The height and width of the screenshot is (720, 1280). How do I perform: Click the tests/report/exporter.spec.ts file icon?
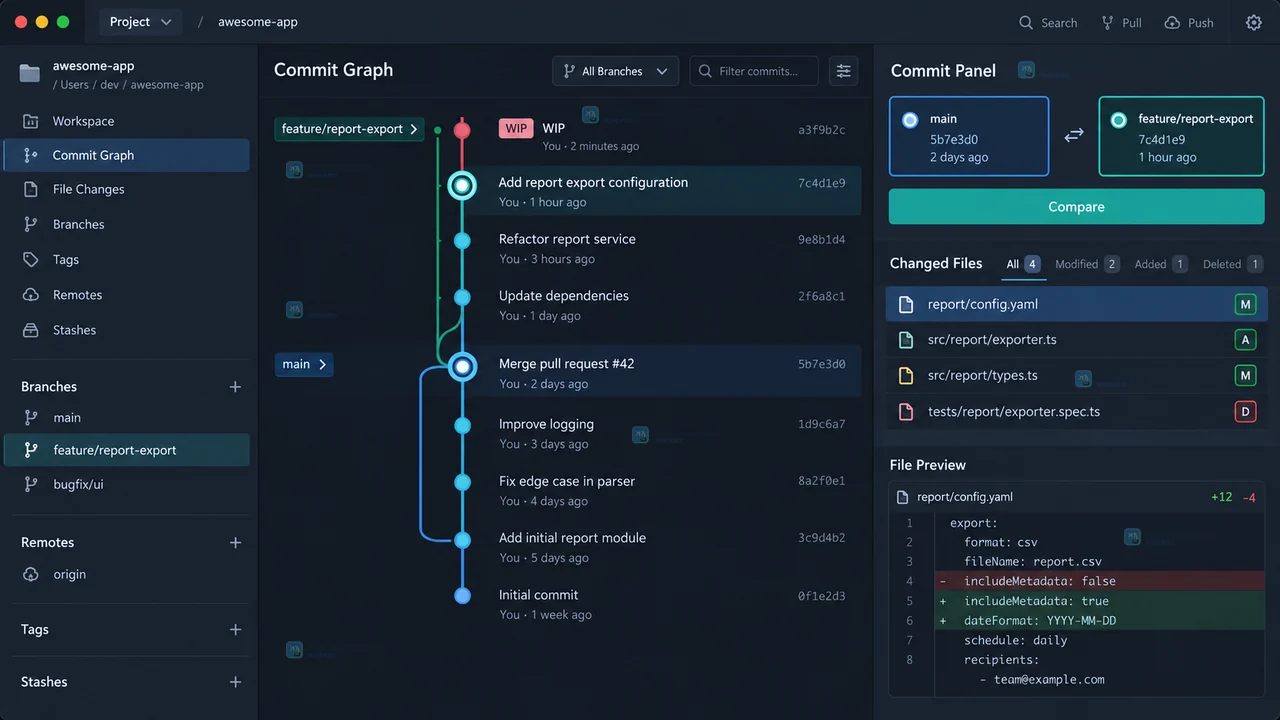pos(906,412)
